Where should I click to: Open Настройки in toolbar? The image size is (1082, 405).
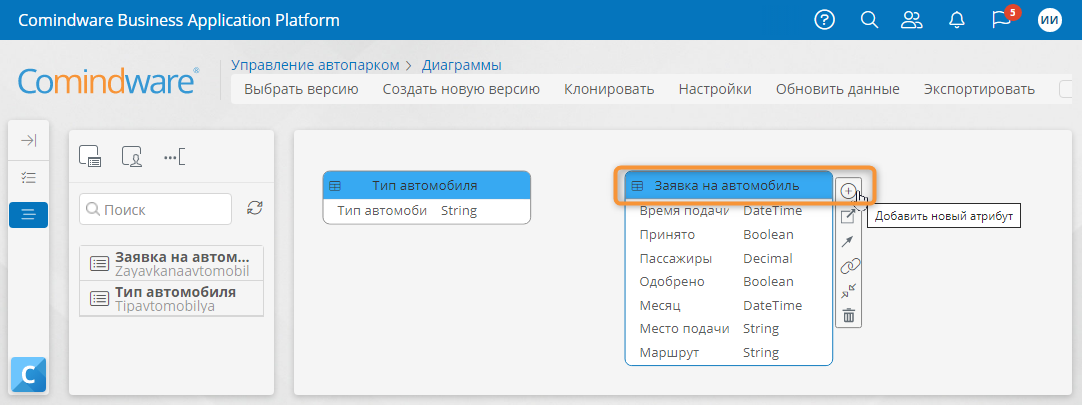click(715, 89)
